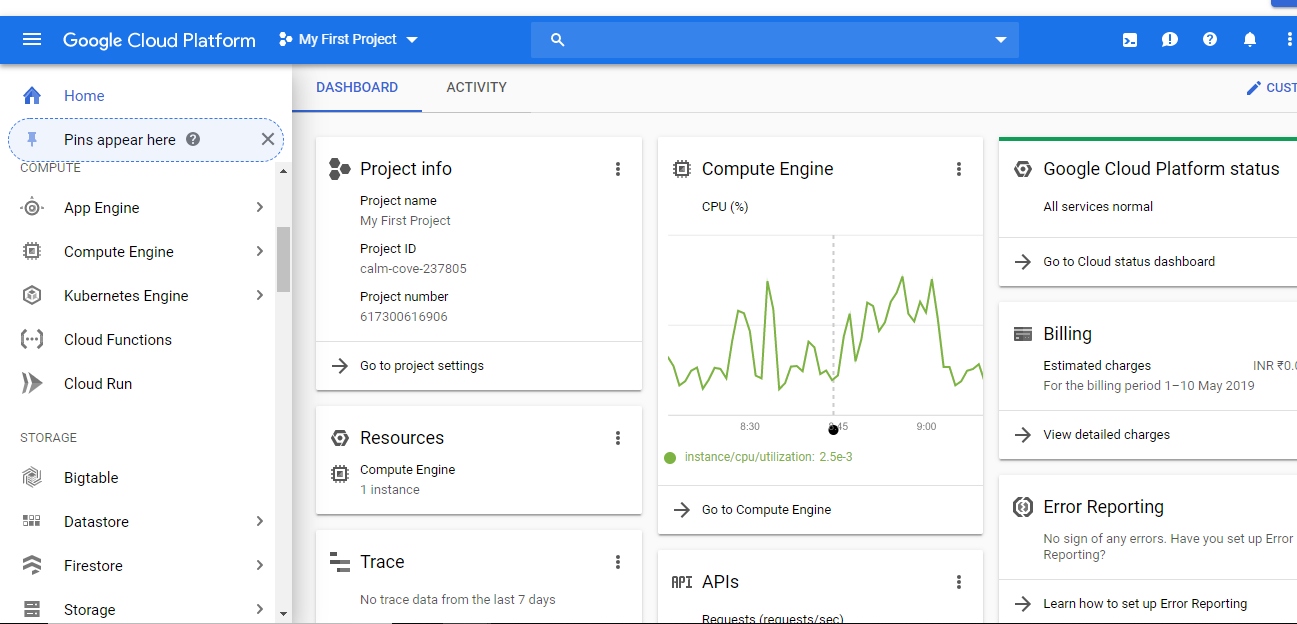The image size is (1297, 624).
Task: Dismiss the Pins appear here hint
Action: click(267, 139)
